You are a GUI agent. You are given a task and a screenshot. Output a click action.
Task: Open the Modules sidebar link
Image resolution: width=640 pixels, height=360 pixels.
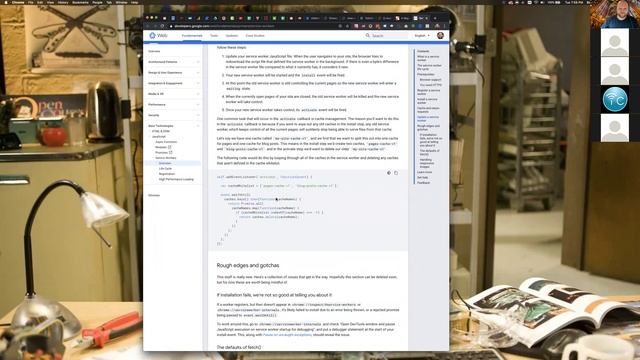(162, 147)
